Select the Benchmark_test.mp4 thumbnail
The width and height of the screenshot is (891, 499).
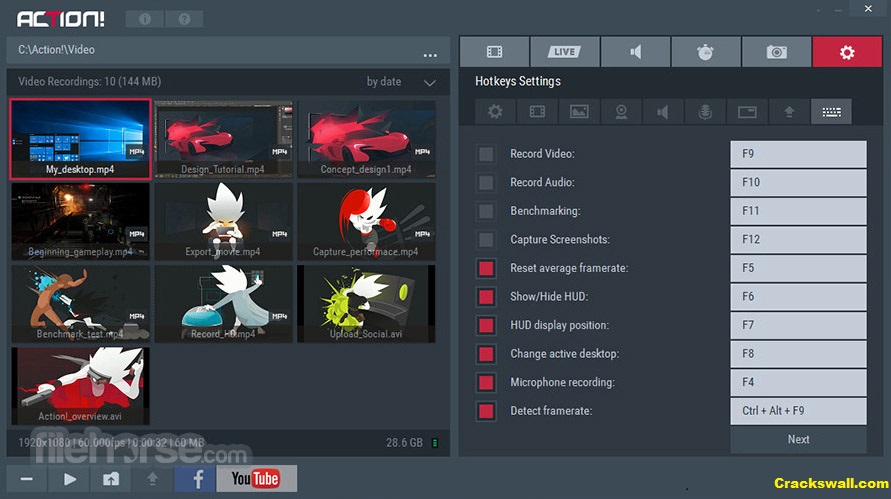81,303
